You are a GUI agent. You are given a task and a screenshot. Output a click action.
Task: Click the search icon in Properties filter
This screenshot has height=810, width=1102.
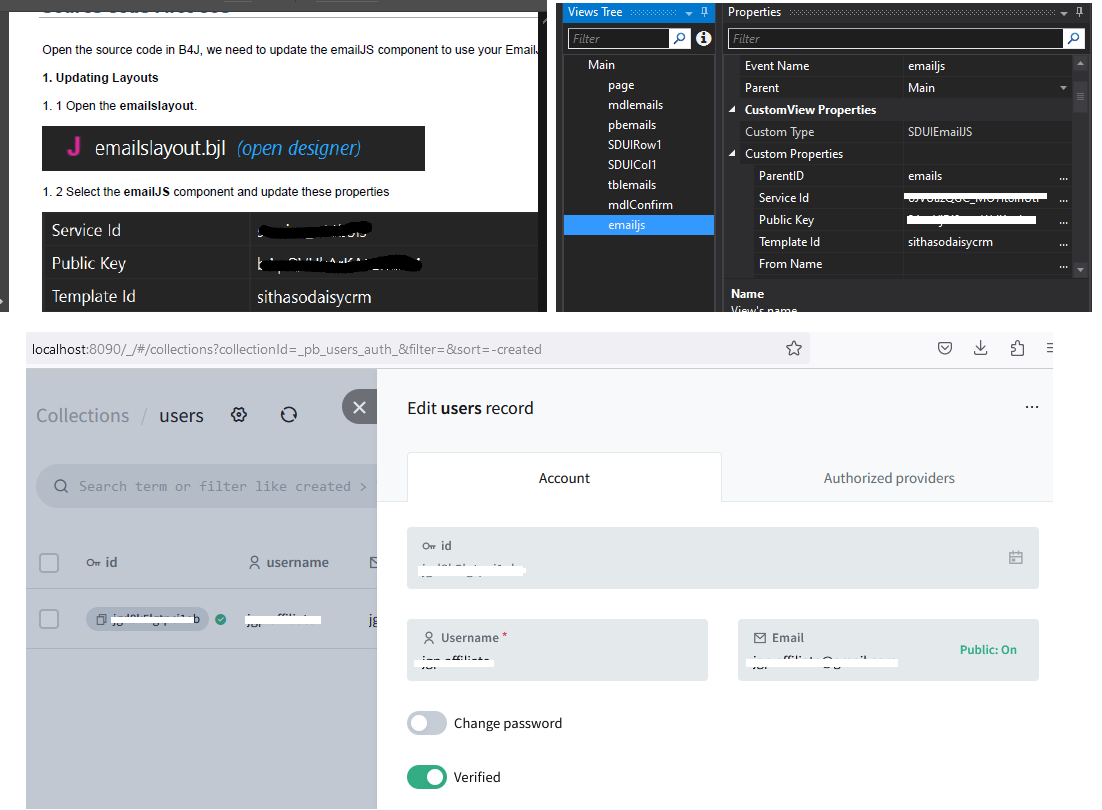pos(1073,39)
